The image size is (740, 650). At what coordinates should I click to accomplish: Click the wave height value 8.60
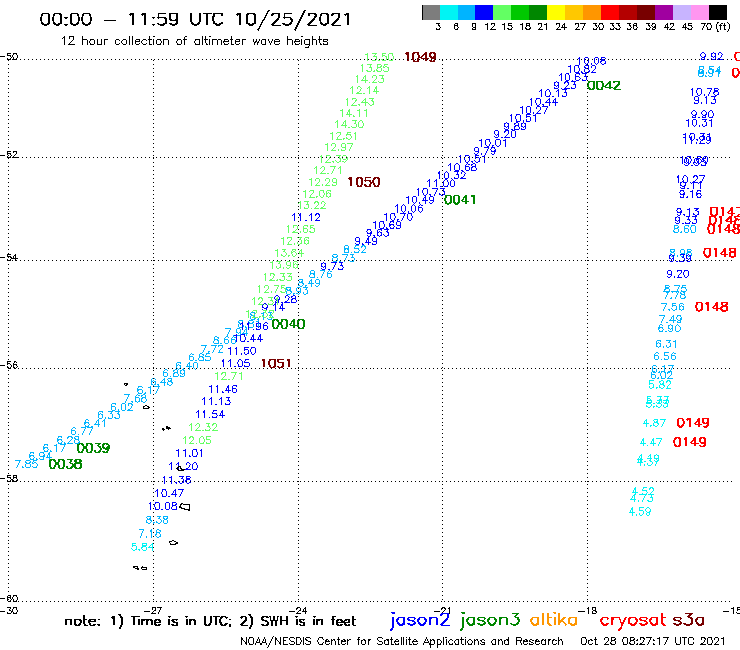pos(684,229)
